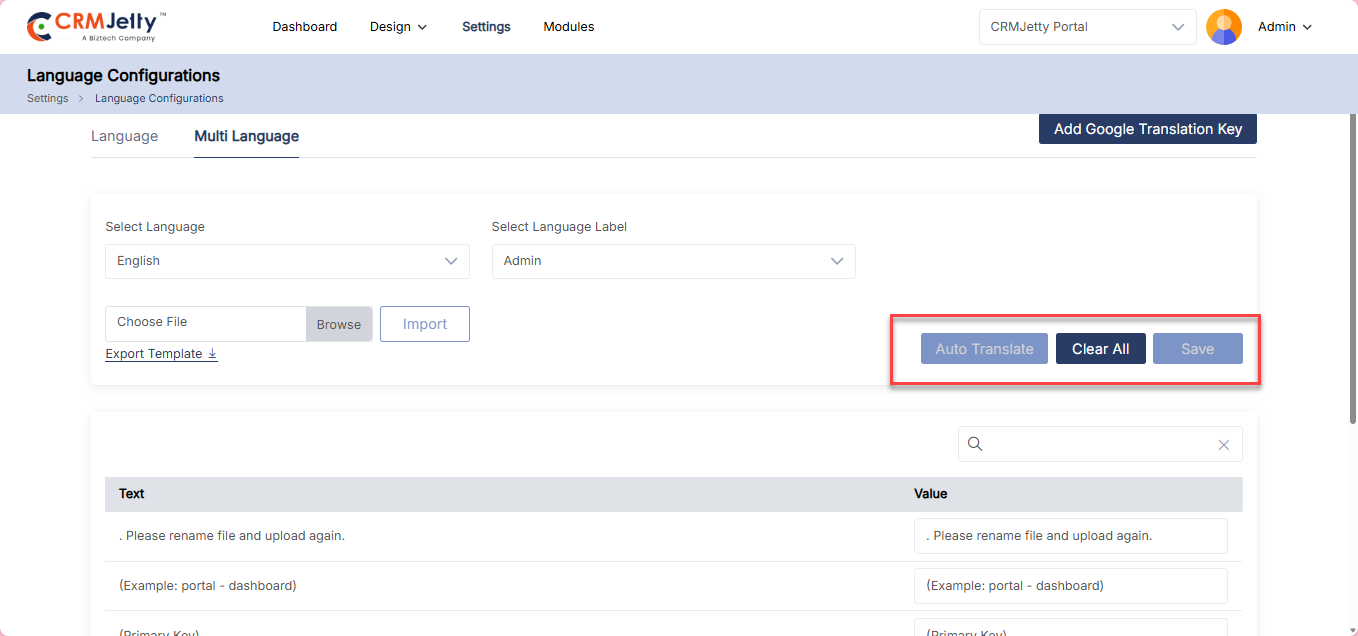
Task: Click the '(Example: portal - dashboard)' value field
Action: [1070, 586]
